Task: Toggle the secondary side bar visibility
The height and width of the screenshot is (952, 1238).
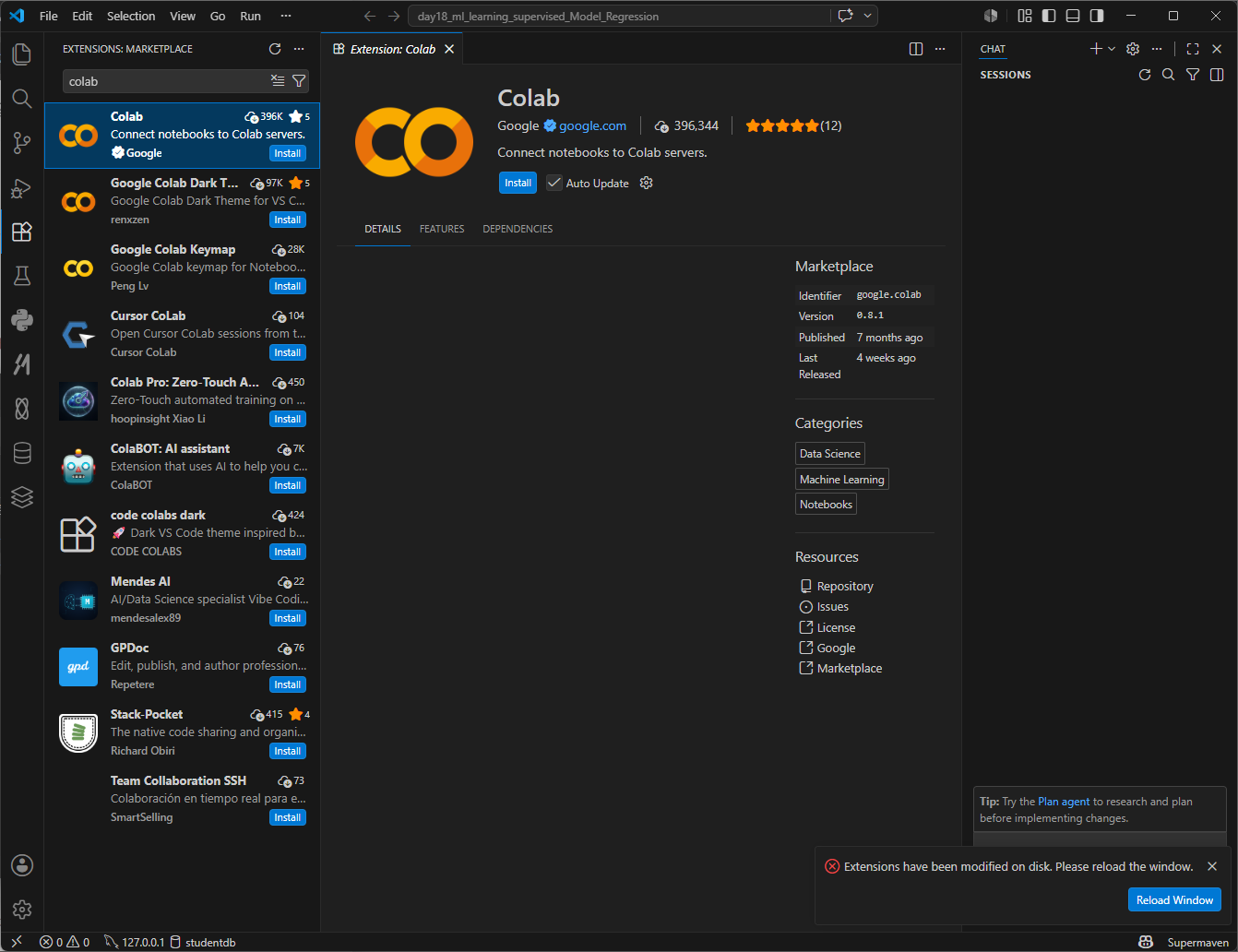Action: tap(1097, 16)
